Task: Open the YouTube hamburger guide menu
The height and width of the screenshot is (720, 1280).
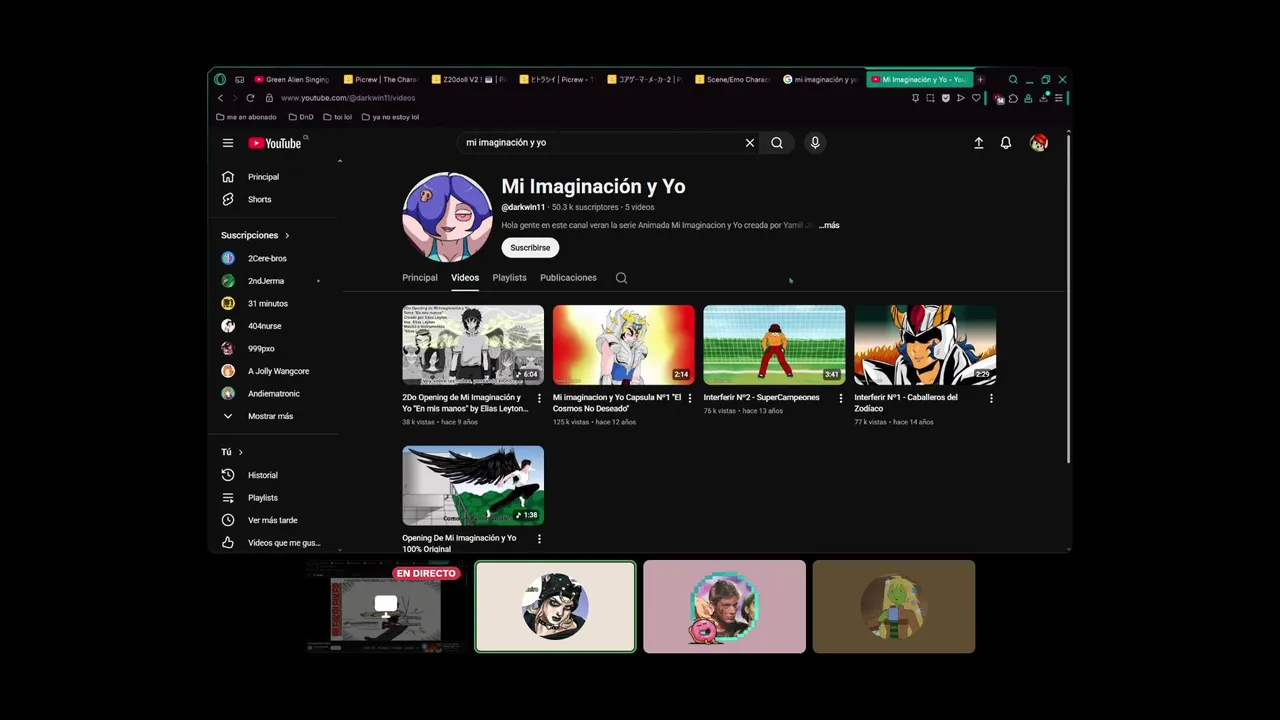Action: point(228,143)
